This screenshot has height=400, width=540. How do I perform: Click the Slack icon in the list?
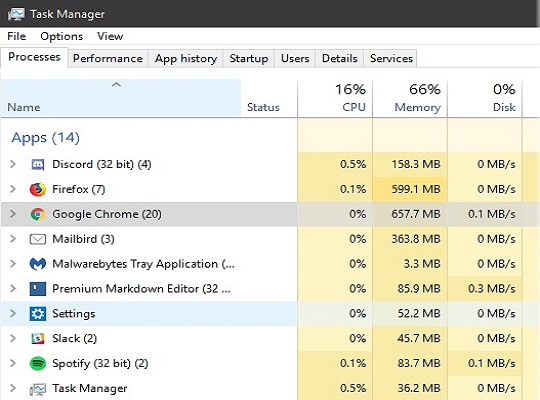pyautogui.click(x=38, y=339)
